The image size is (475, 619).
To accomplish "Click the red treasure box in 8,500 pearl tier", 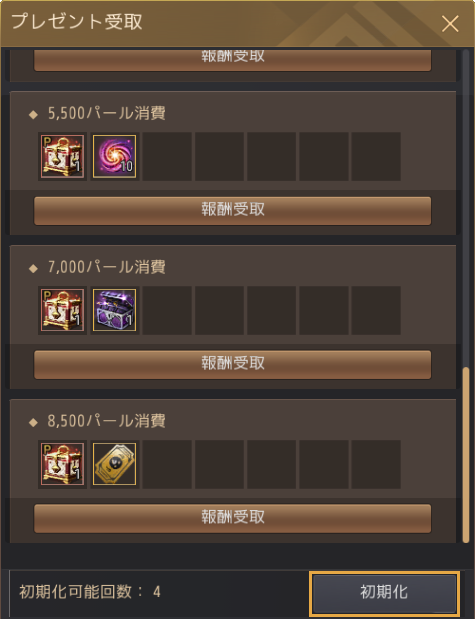I will coord(62,464).
